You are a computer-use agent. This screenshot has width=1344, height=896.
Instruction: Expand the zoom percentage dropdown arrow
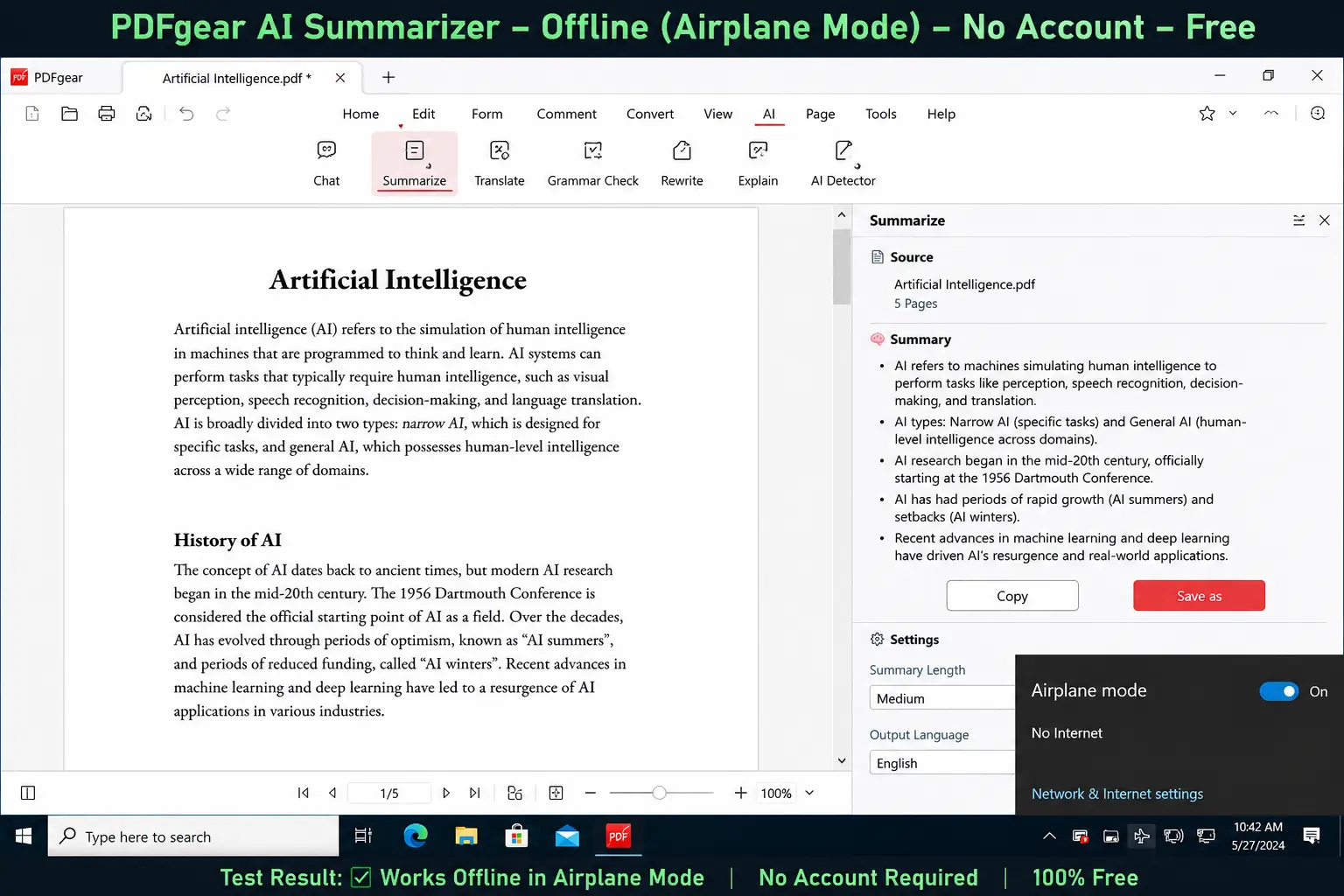[809, 793]
